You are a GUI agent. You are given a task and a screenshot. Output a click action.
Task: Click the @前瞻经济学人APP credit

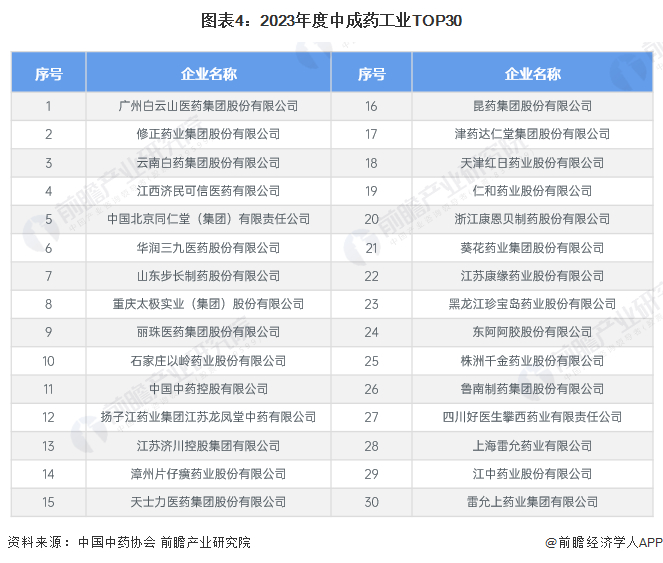[x=603, y=542]
